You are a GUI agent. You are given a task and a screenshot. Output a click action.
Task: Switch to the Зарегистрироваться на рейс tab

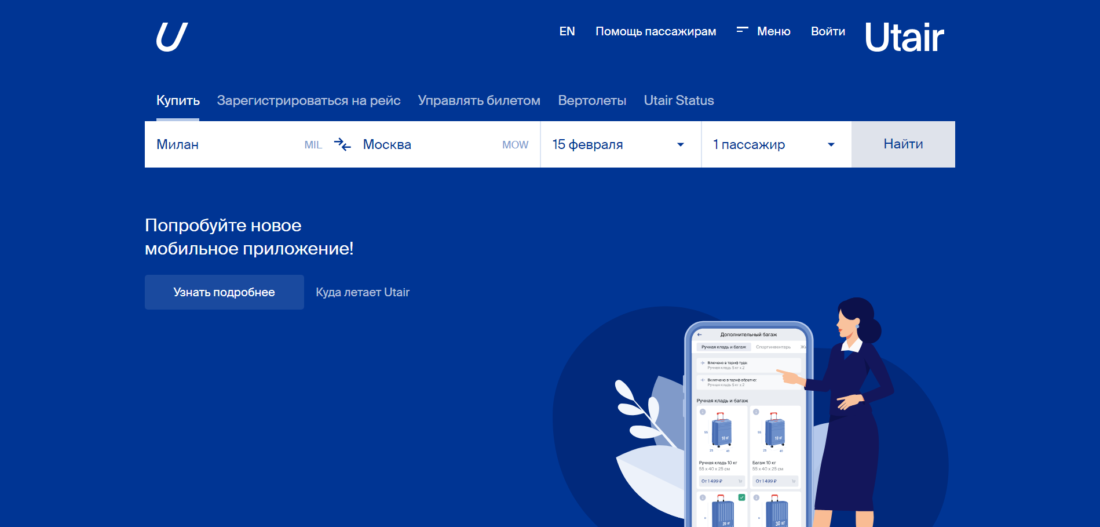pyautogui.click(x=308, y=100)
